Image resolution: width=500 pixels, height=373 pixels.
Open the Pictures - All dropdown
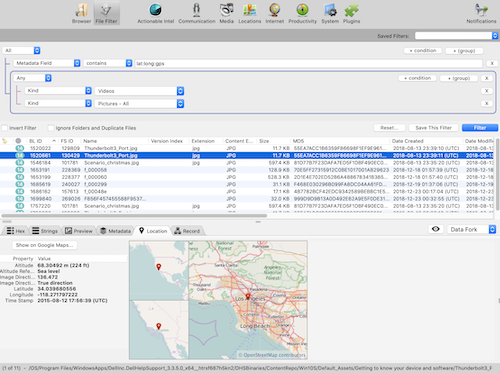point(139,104)
